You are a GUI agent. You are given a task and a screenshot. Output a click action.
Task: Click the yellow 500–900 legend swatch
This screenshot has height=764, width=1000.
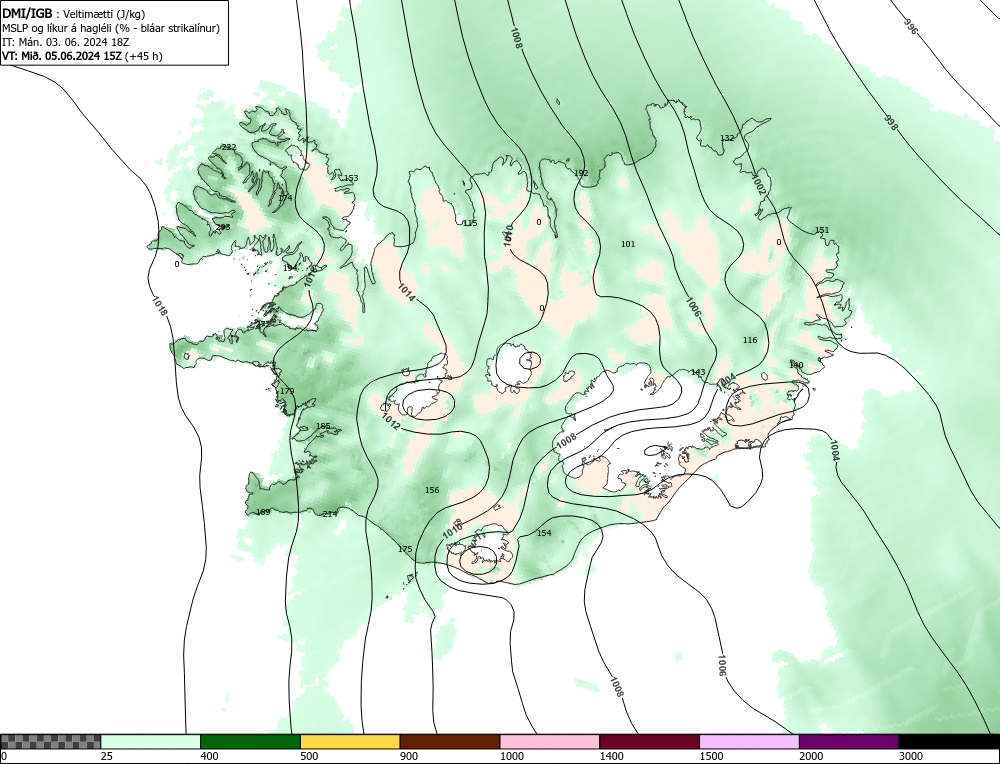pyautogui.click(x=350, y=742)
